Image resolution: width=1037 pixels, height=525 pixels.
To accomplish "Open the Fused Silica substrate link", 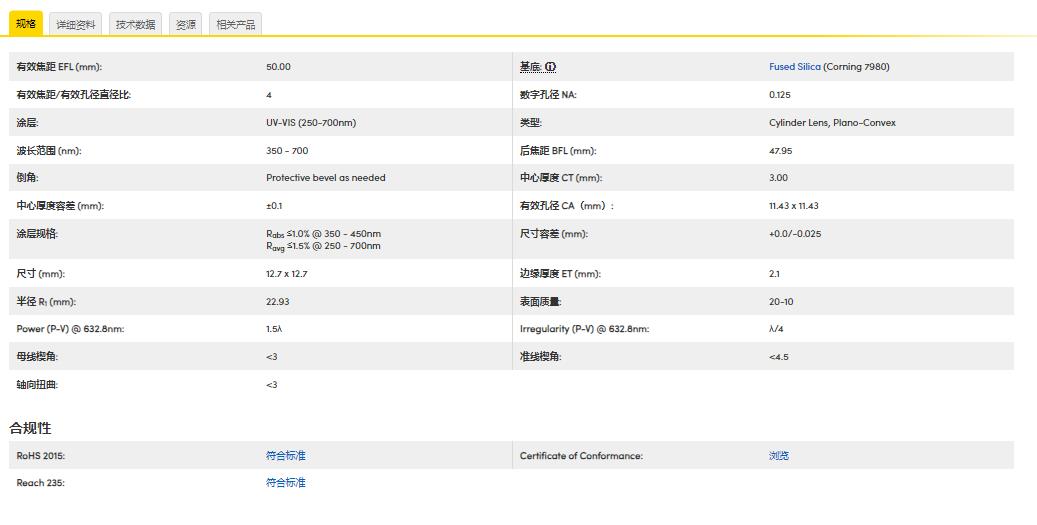I will (x=795, y=67).
